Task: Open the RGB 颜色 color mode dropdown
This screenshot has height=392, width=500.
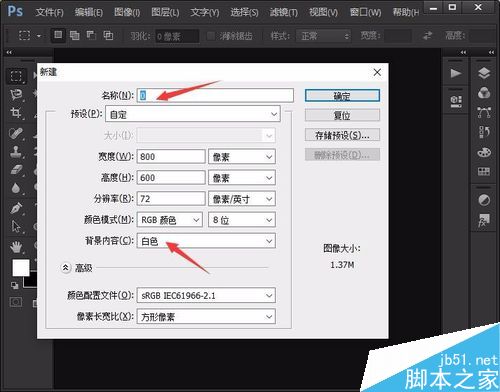Action: point(170,220)
